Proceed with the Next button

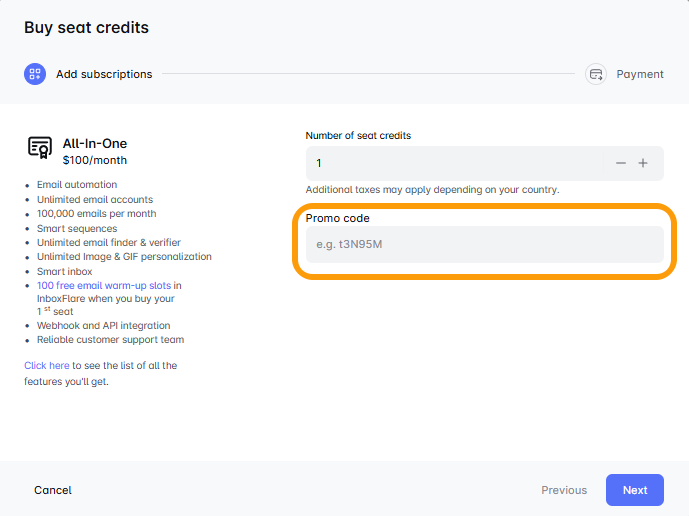tap(635, 490)
